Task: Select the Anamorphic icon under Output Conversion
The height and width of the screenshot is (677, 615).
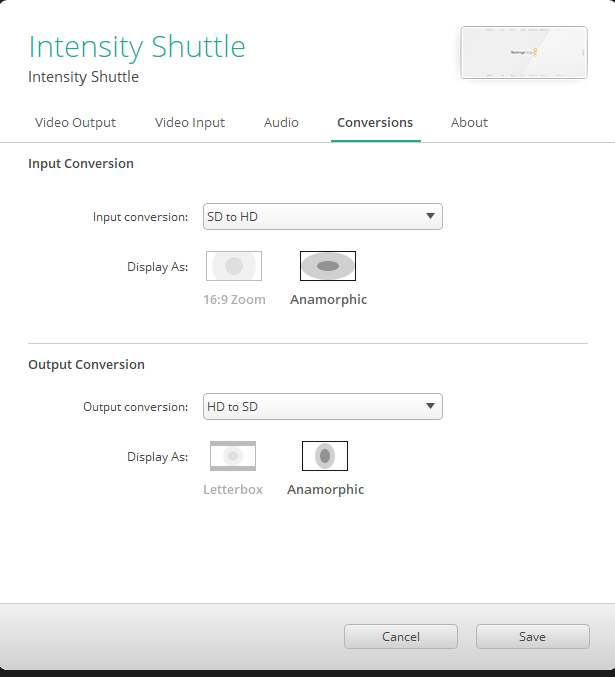Action: [325, 456]
